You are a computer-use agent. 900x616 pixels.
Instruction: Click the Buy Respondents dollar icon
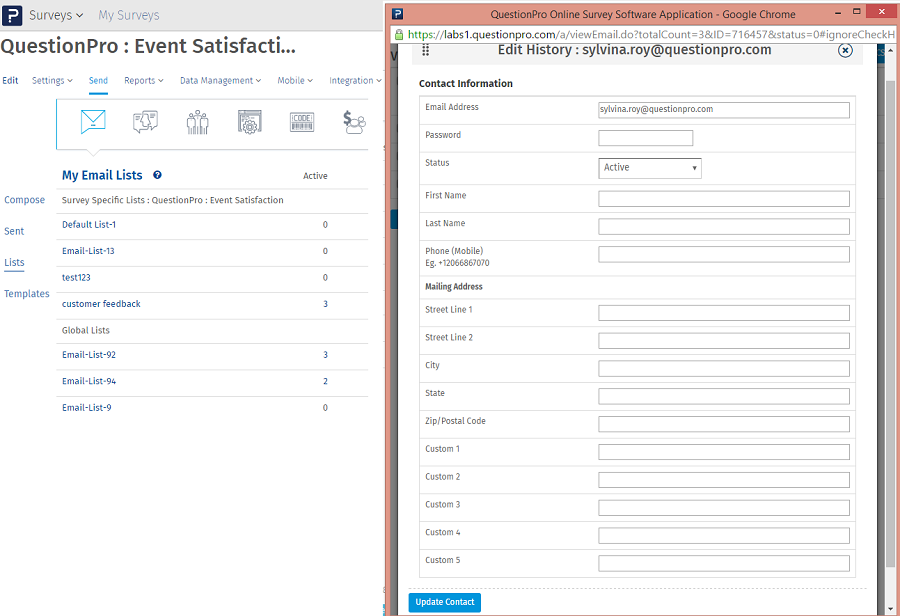click(x=353, y=121)
